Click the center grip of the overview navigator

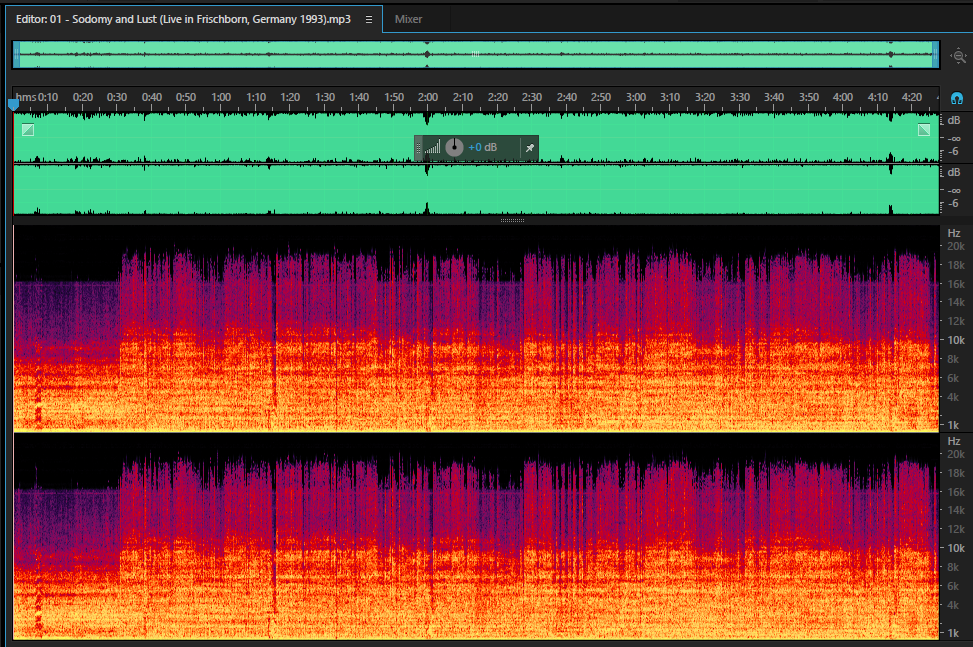click(475, 54)
